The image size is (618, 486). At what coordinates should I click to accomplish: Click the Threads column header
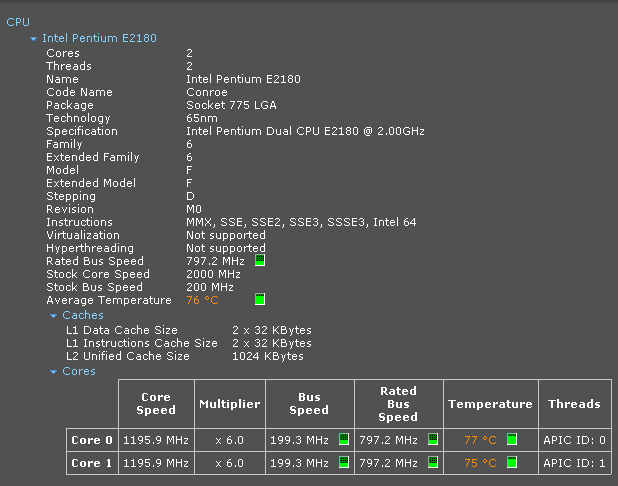tap(575, 404)
